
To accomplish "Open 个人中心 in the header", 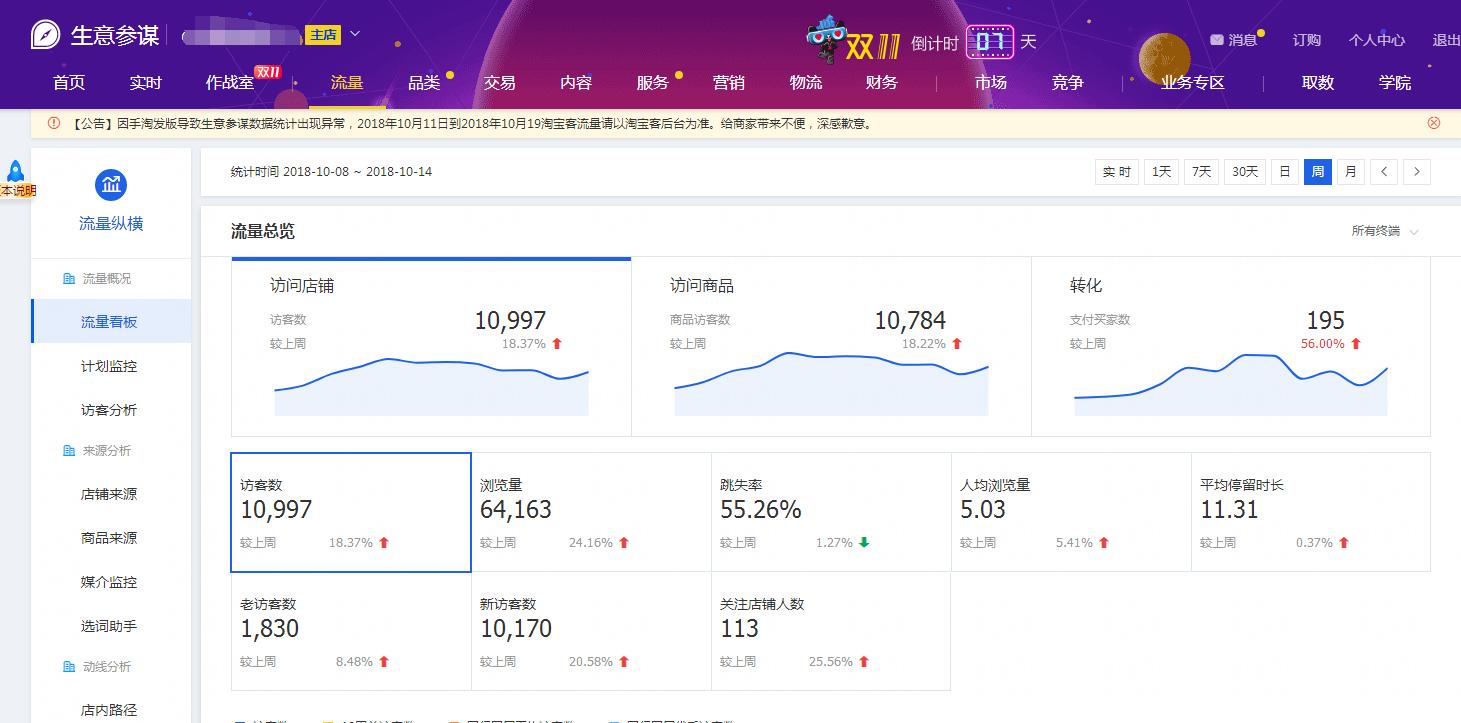I will coord(1377,40).
